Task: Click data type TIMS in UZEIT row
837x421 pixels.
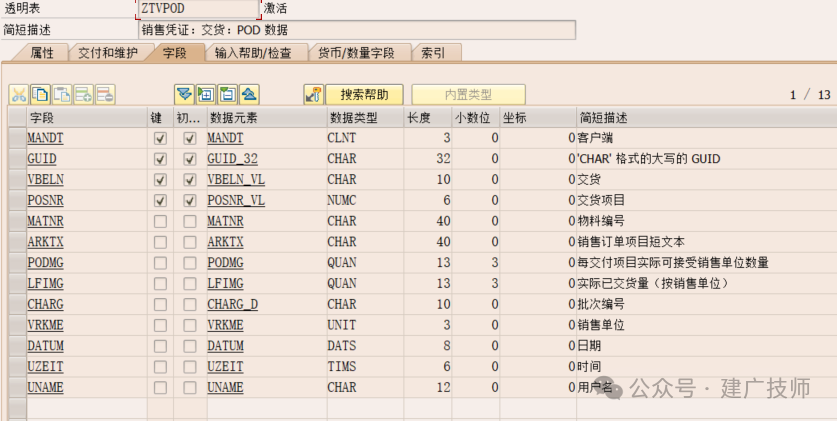Action: click(342, 367)
